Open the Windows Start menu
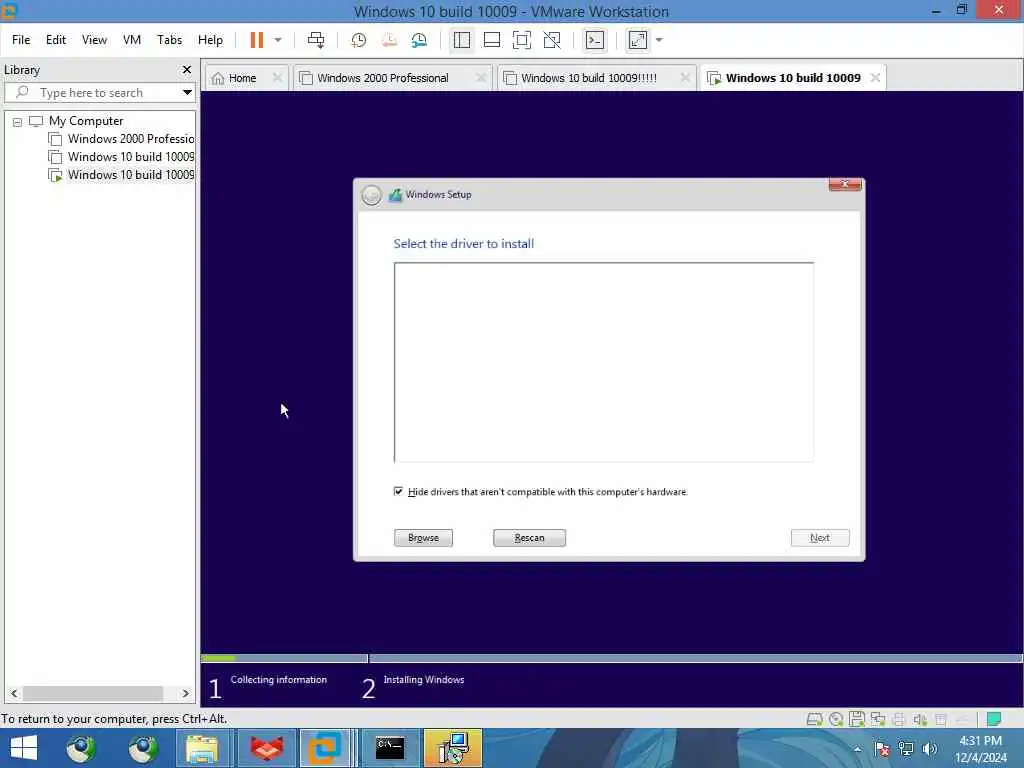Image resolution: width=1024 pixels, height=768 pixels. coord(24,748)
